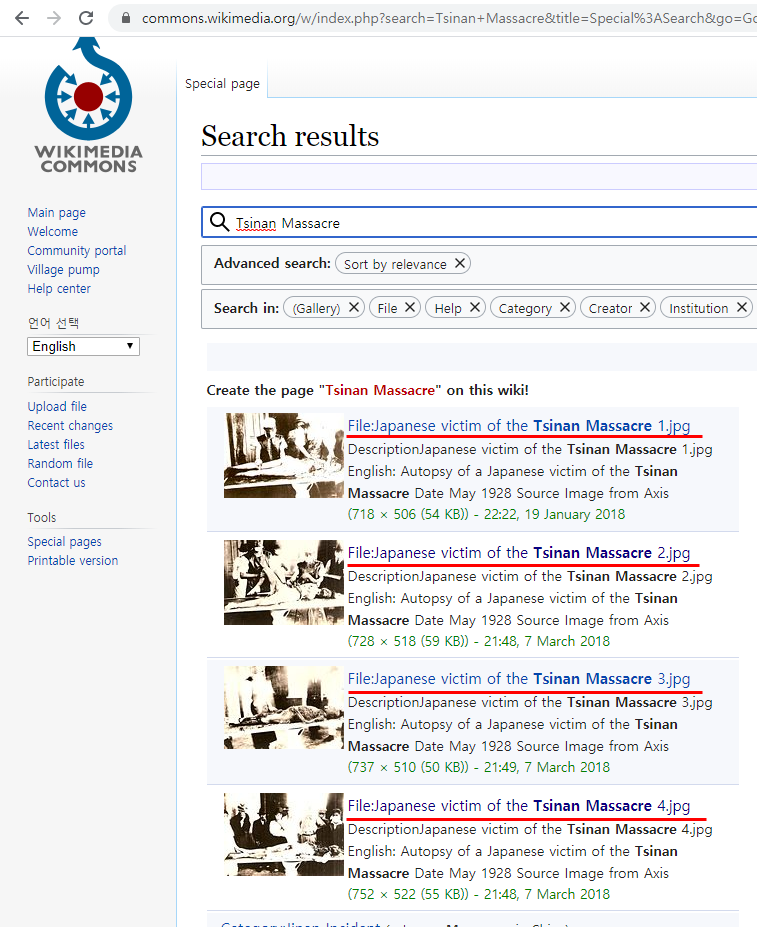
Task: Expand the Search in namespaces section
Action: point(246,308)
